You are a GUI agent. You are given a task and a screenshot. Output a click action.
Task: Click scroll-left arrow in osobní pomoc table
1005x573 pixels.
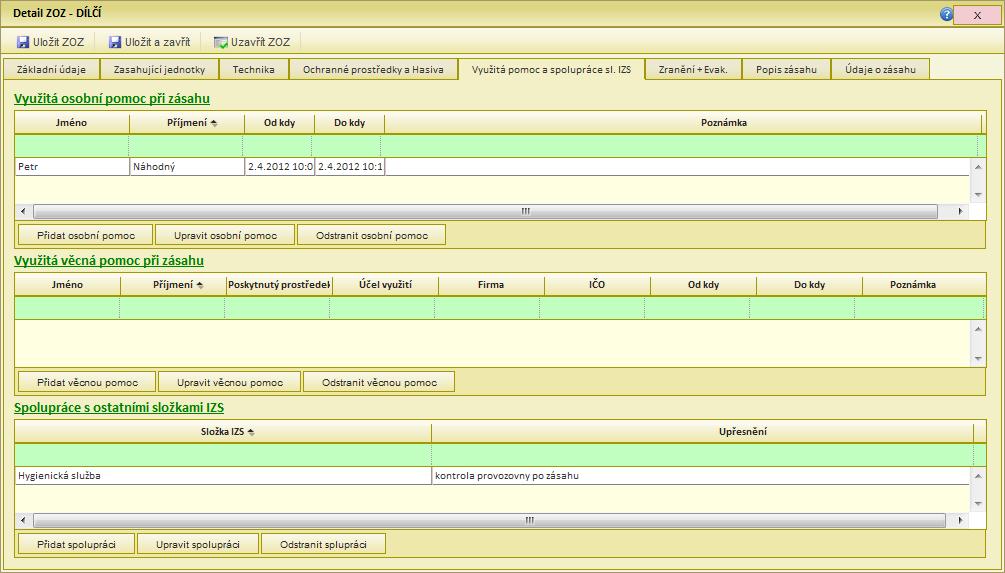point(23,211)
